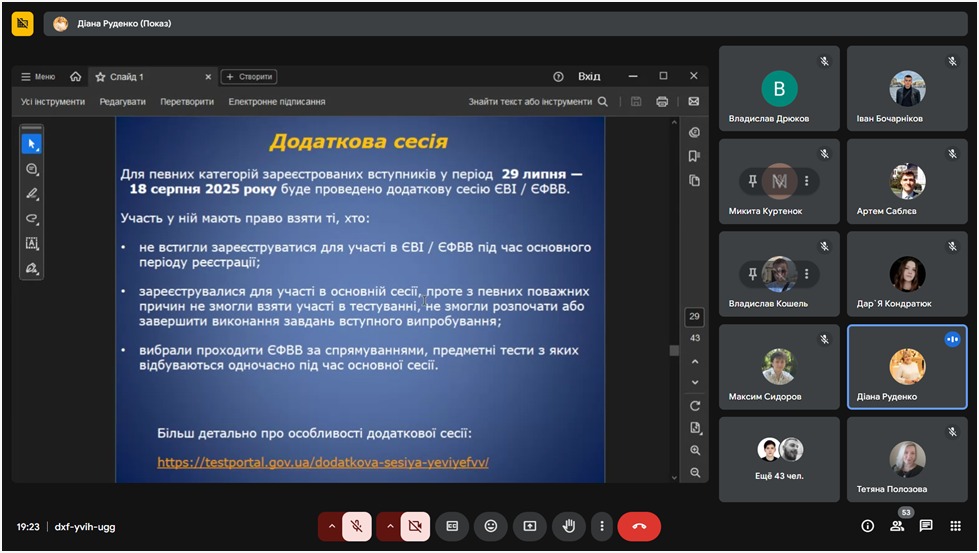Open the Acrobat Меню hamburger menu
The image size is (979, 553).
coord(38,77)
